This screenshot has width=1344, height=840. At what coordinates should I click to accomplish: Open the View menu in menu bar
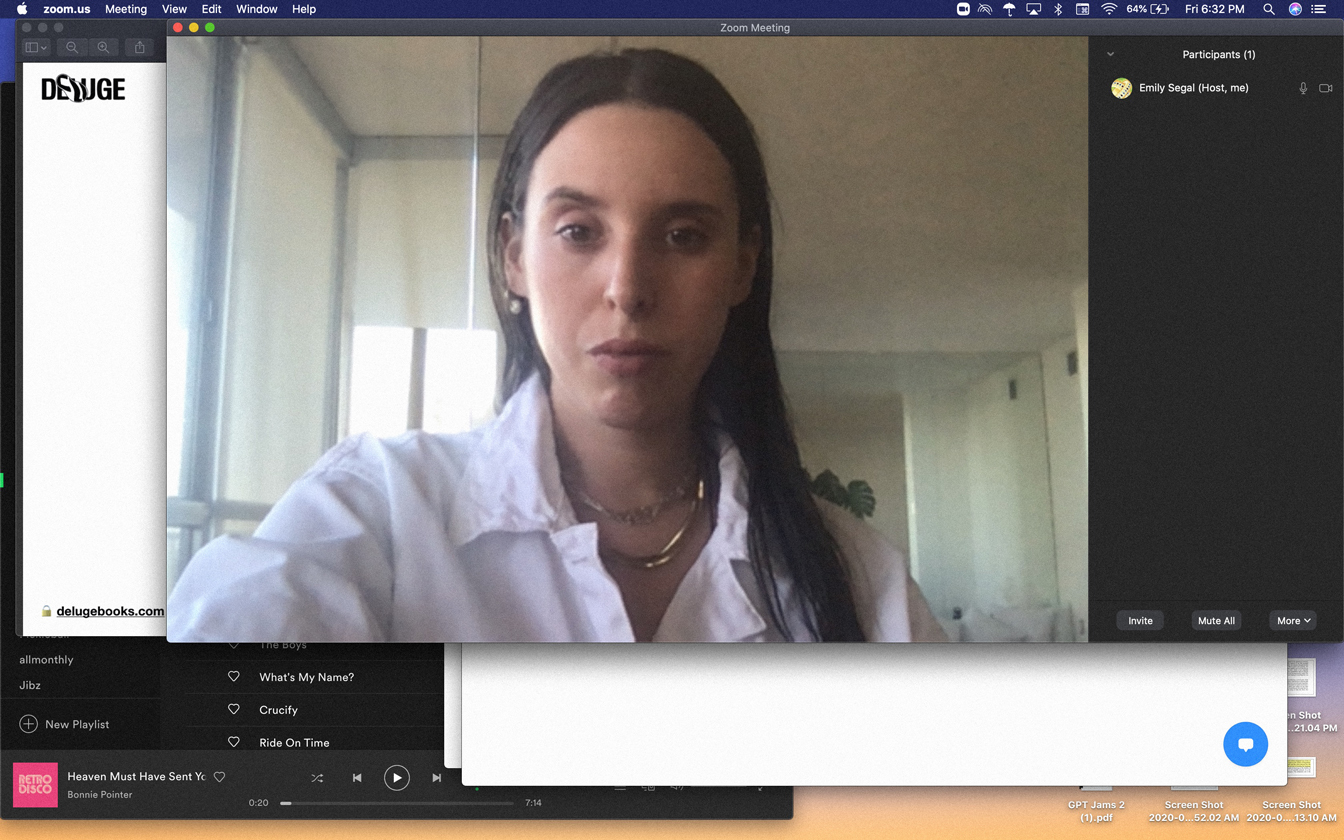coord(174,9)
